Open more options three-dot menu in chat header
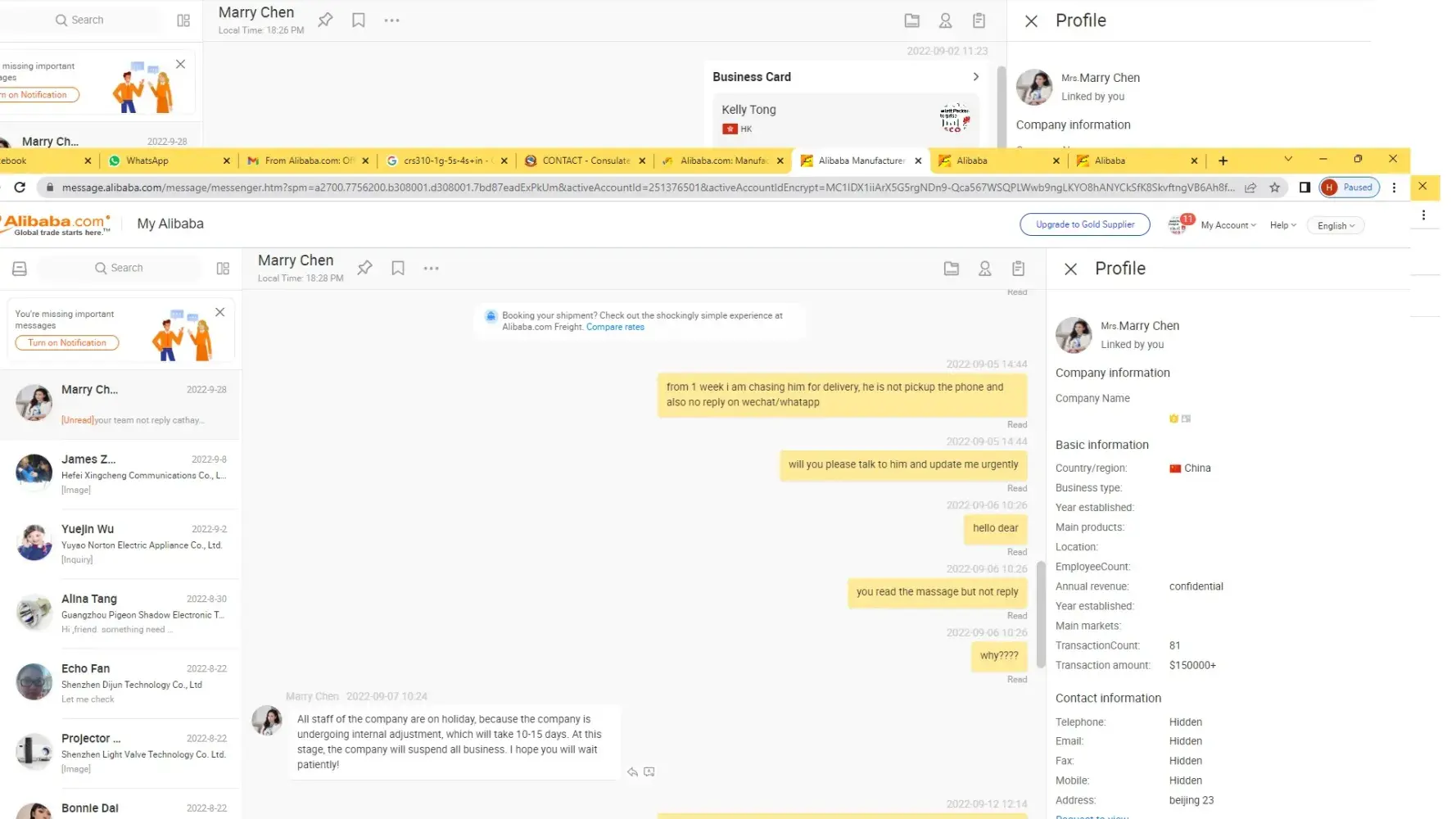 [431, 268]
